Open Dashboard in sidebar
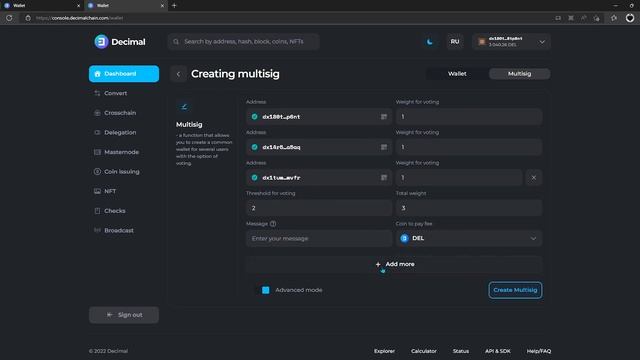 (124, 74)
